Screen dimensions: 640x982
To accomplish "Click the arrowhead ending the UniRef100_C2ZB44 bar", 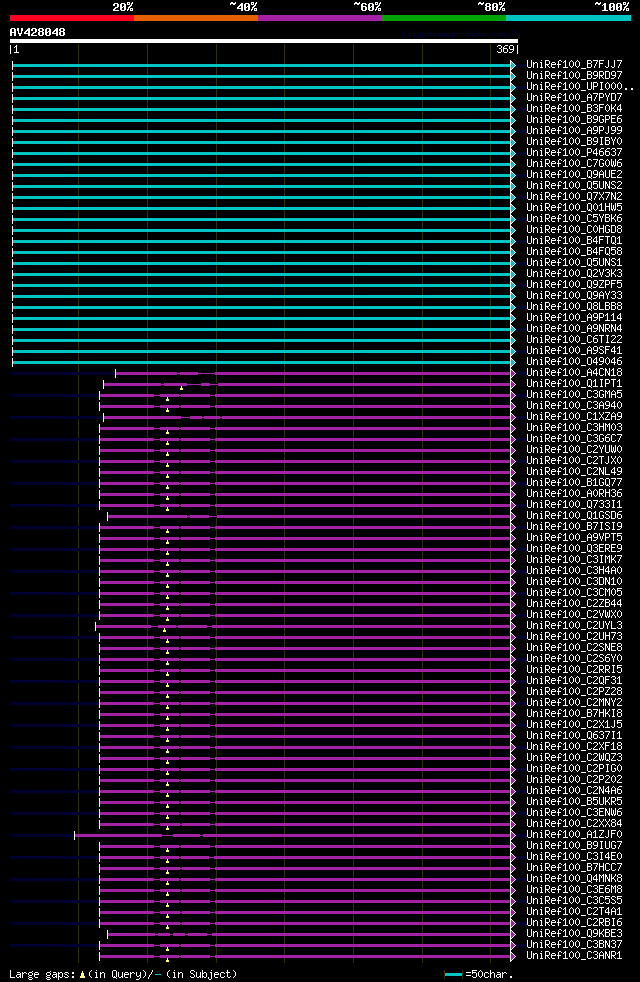I will pyautogui.click(x=514, y=604).
